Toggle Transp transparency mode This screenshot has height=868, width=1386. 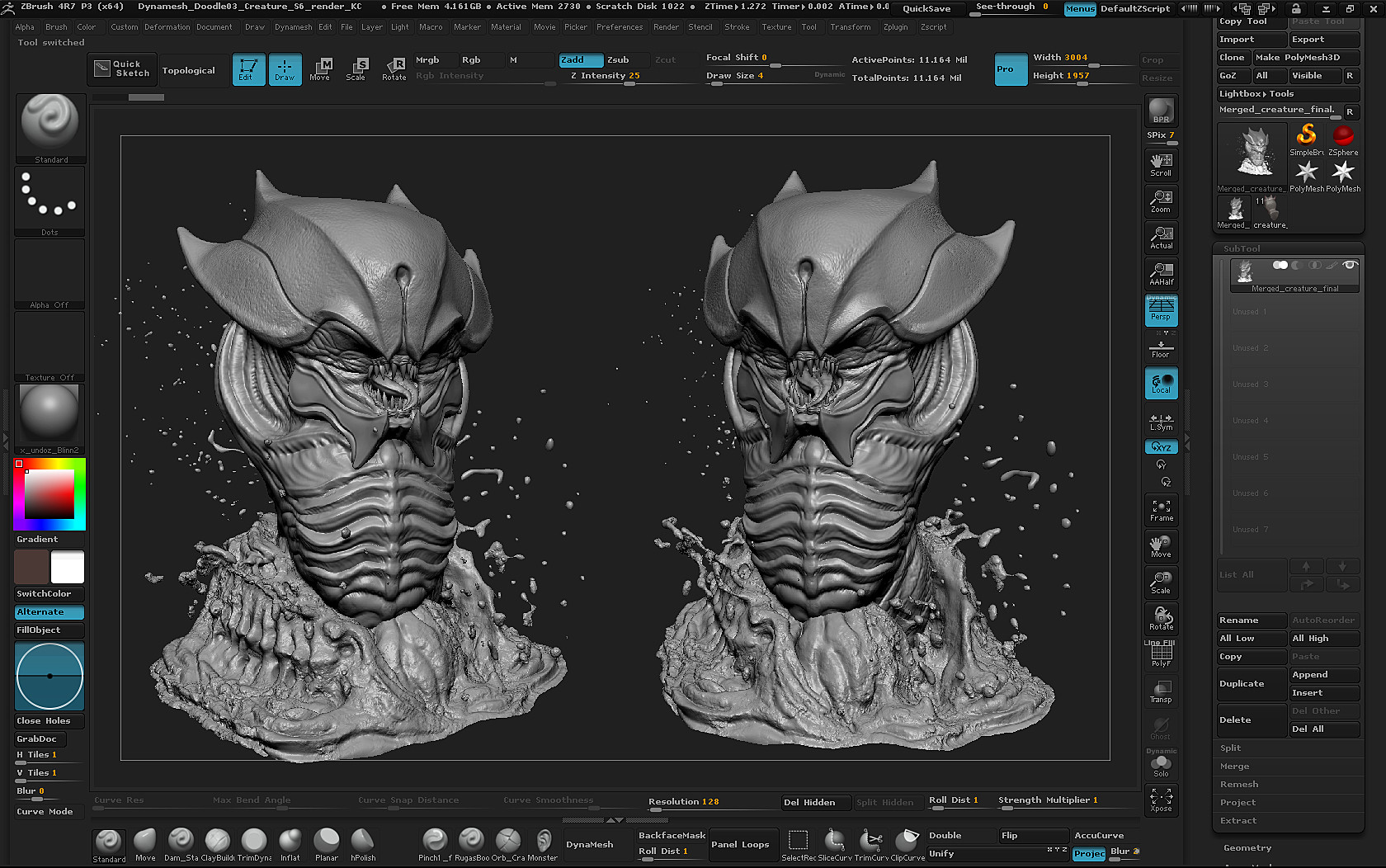click(x=1161, y=691)
